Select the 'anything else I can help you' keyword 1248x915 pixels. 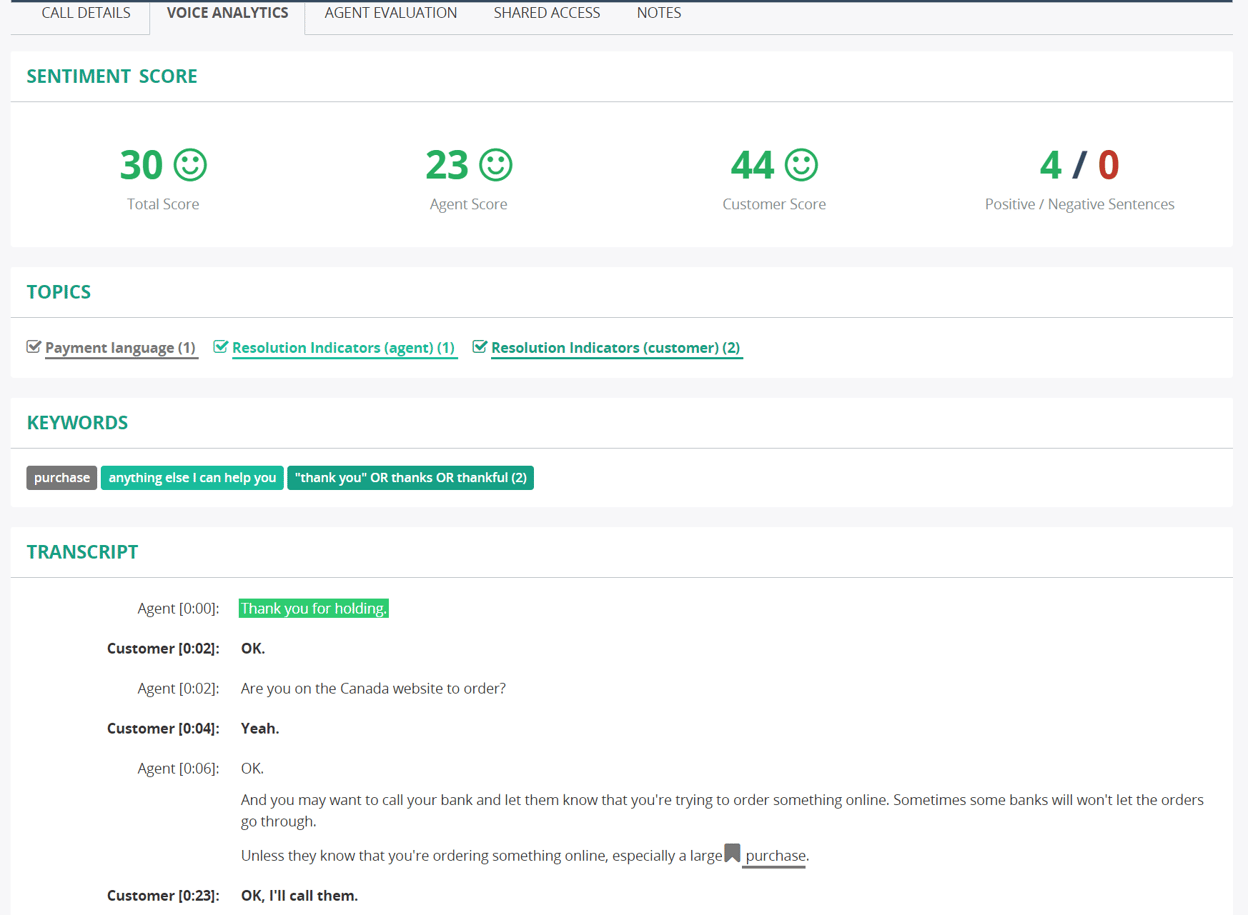pyautogui.click(x=192, y=478)
